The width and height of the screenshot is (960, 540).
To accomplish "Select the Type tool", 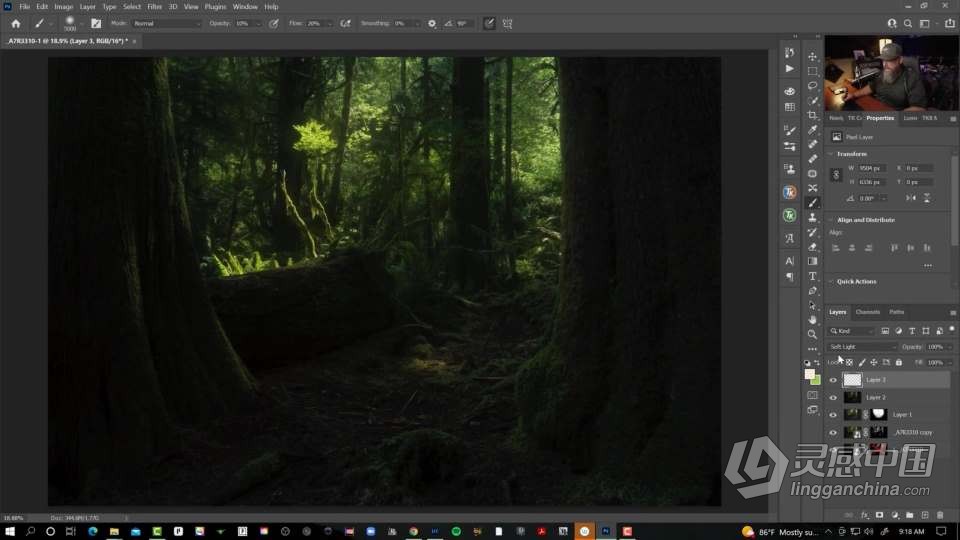I will pos(812,276).
